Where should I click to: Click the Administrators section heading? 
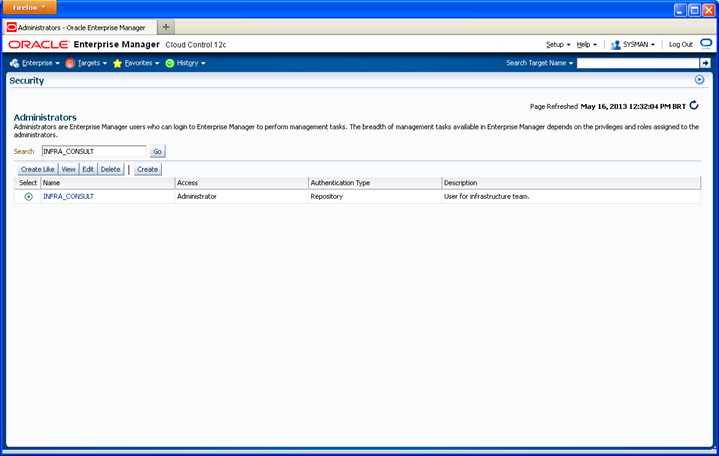tap(45, 117)
